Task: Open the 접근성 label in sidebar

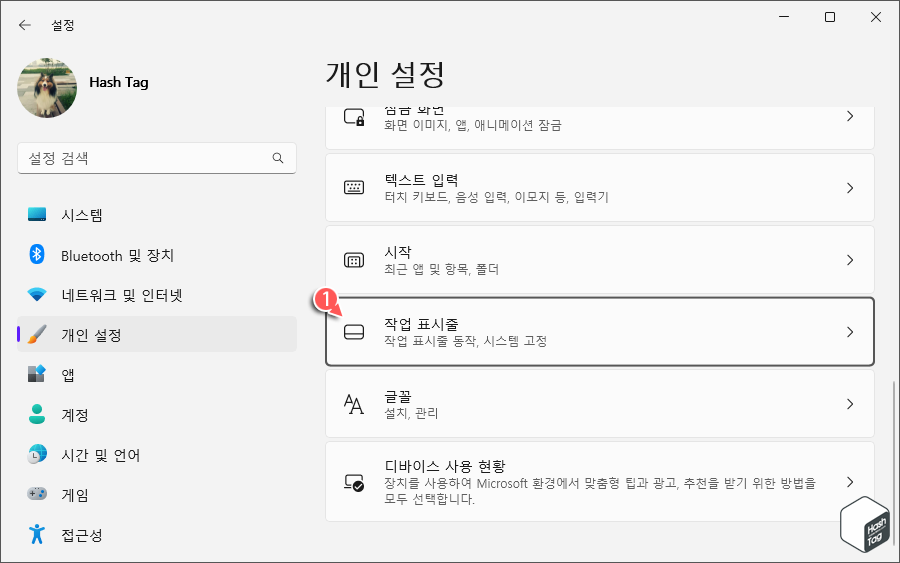Action: [82, 535]
